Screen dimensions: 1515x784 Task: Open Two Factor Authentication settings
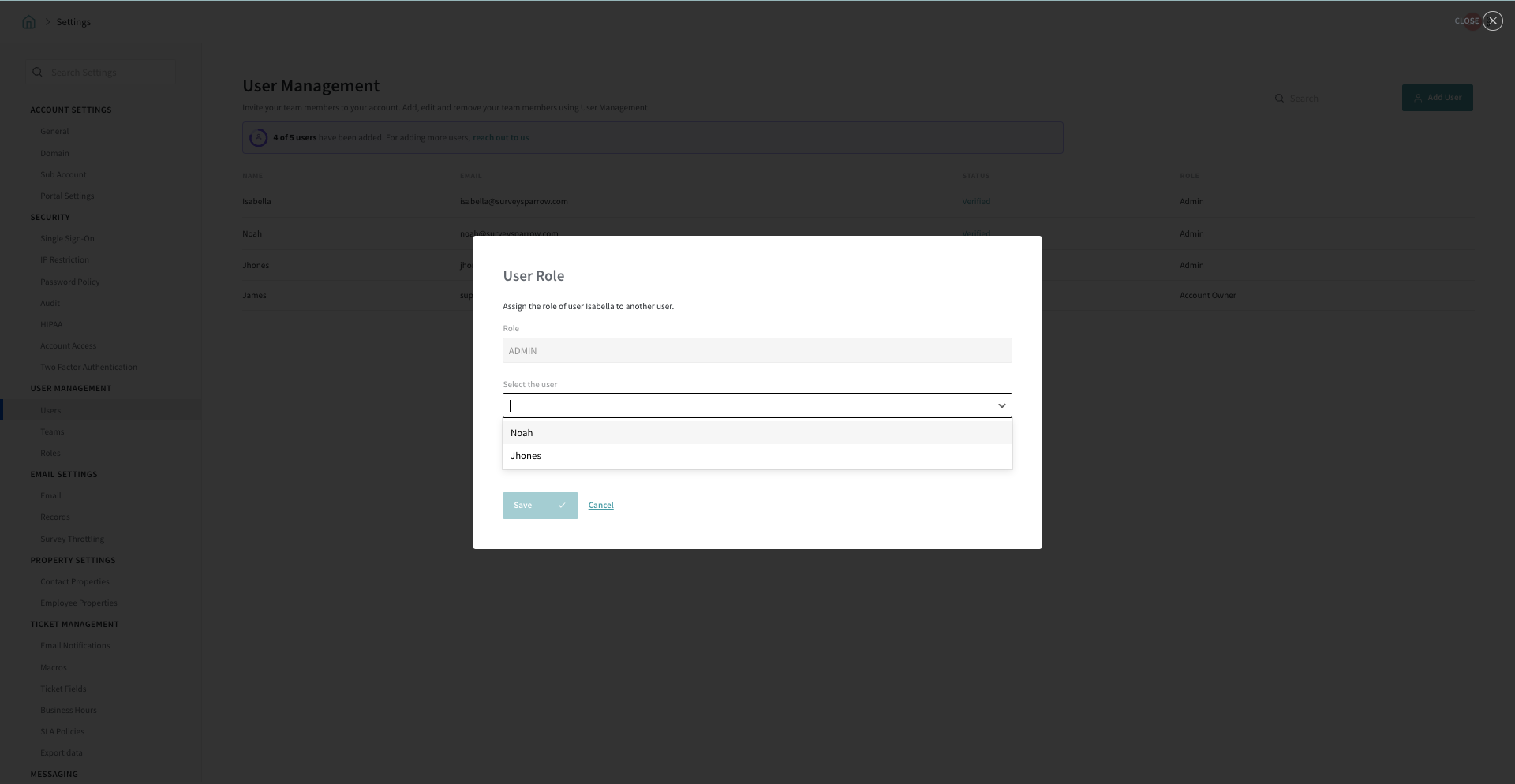(88, 367)
